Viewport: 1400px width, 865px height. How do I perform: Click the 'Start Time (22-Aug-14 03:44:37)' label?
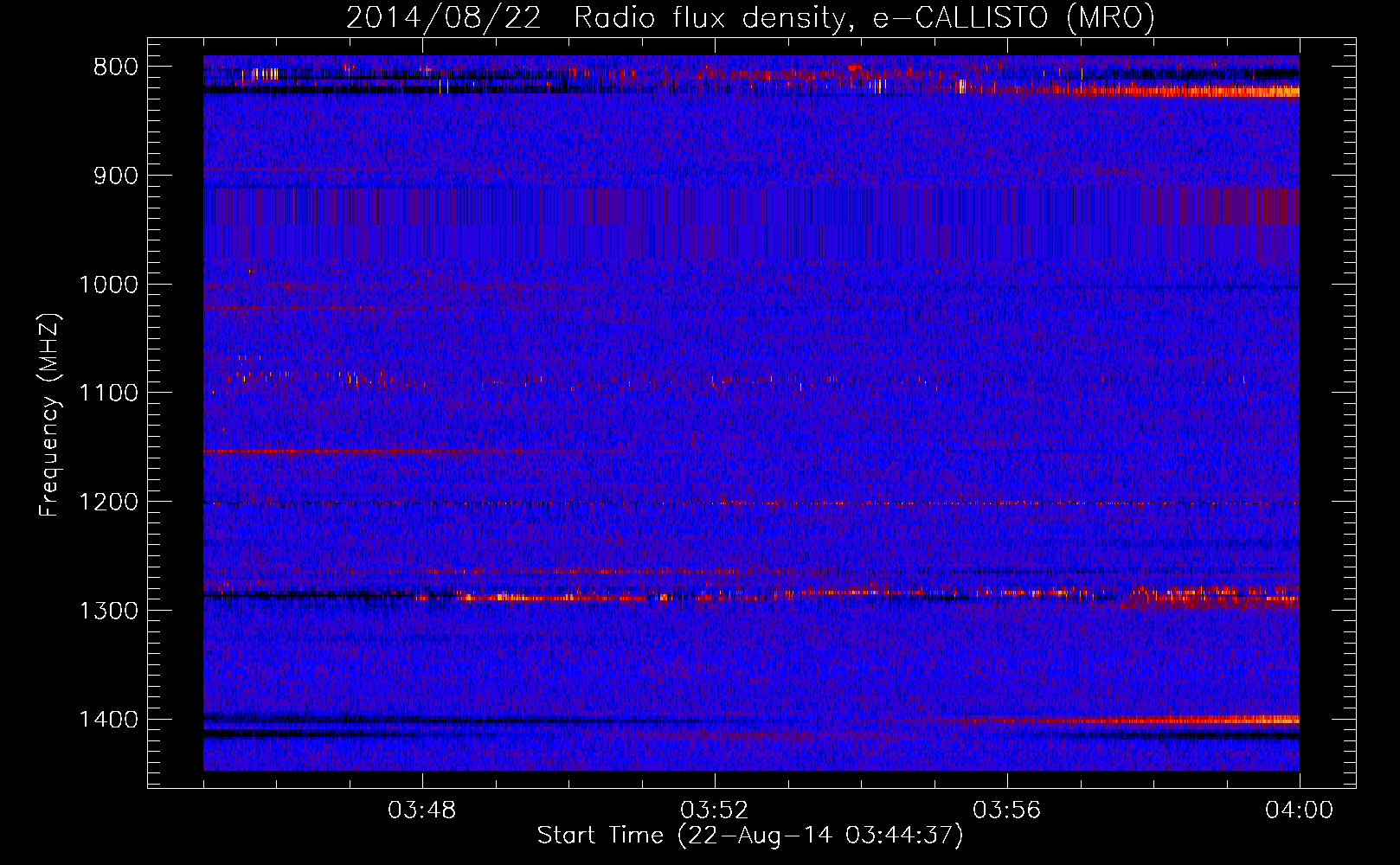(x=750, y=836)
